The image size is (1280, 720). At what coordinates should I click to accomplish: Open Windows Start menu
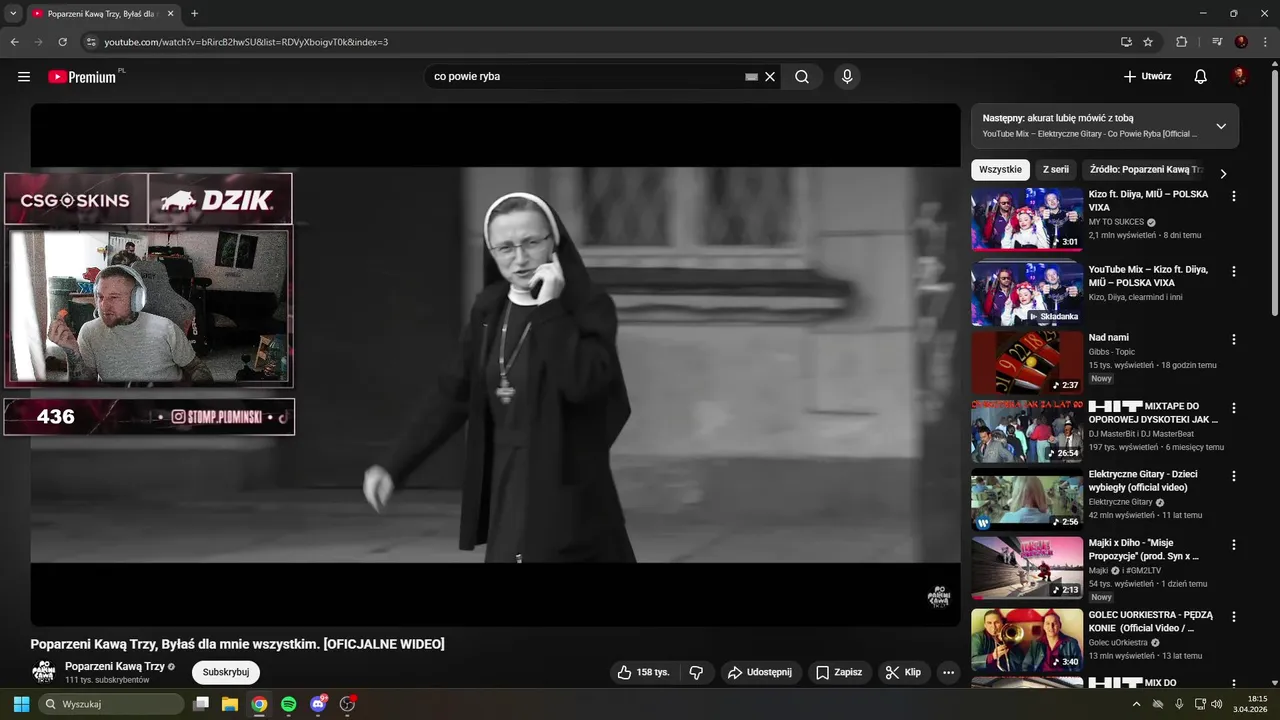(x=21, y=704)
